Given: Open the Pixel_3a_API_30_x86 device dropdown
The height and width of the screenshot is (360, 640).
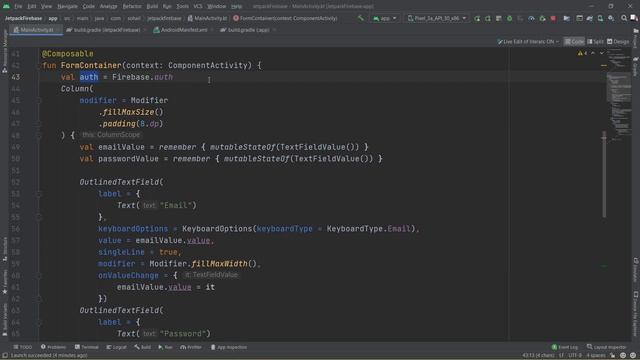Looking at the screenshot, I should click(437, 18).
